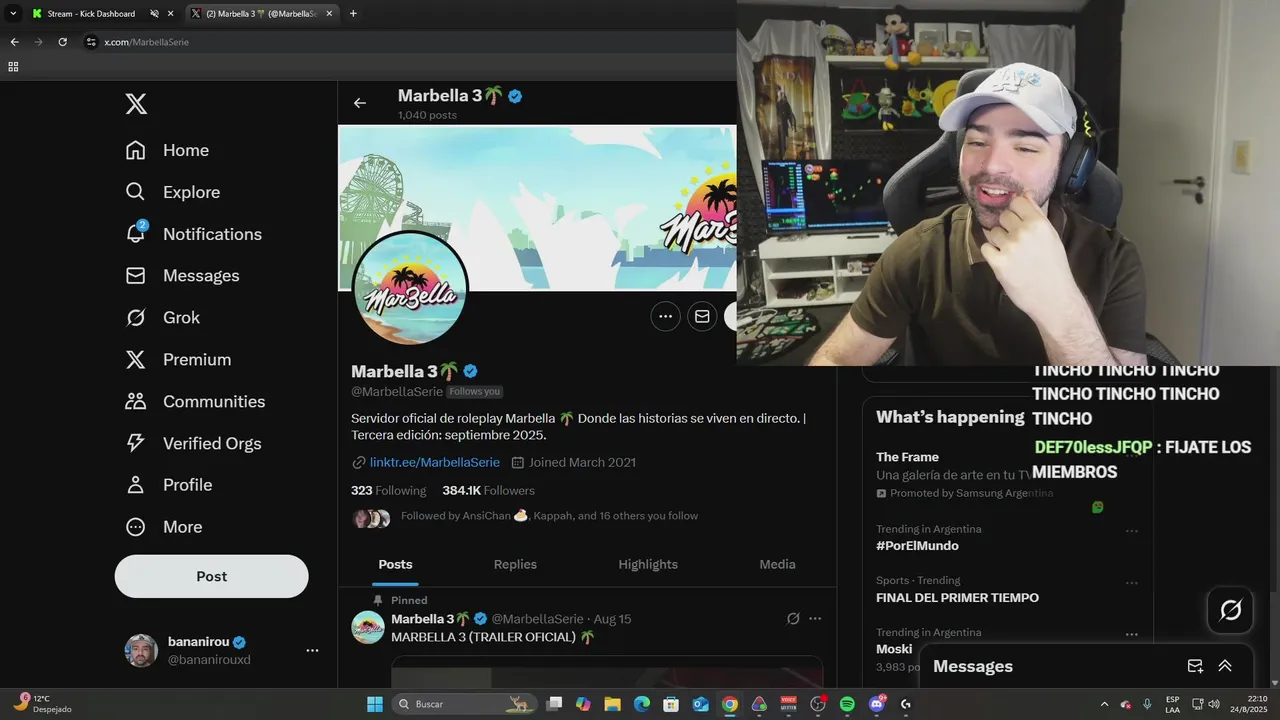Open Discord from the taskbar
The width and height of the screenshot is (1280, 720).
point(877,704)
